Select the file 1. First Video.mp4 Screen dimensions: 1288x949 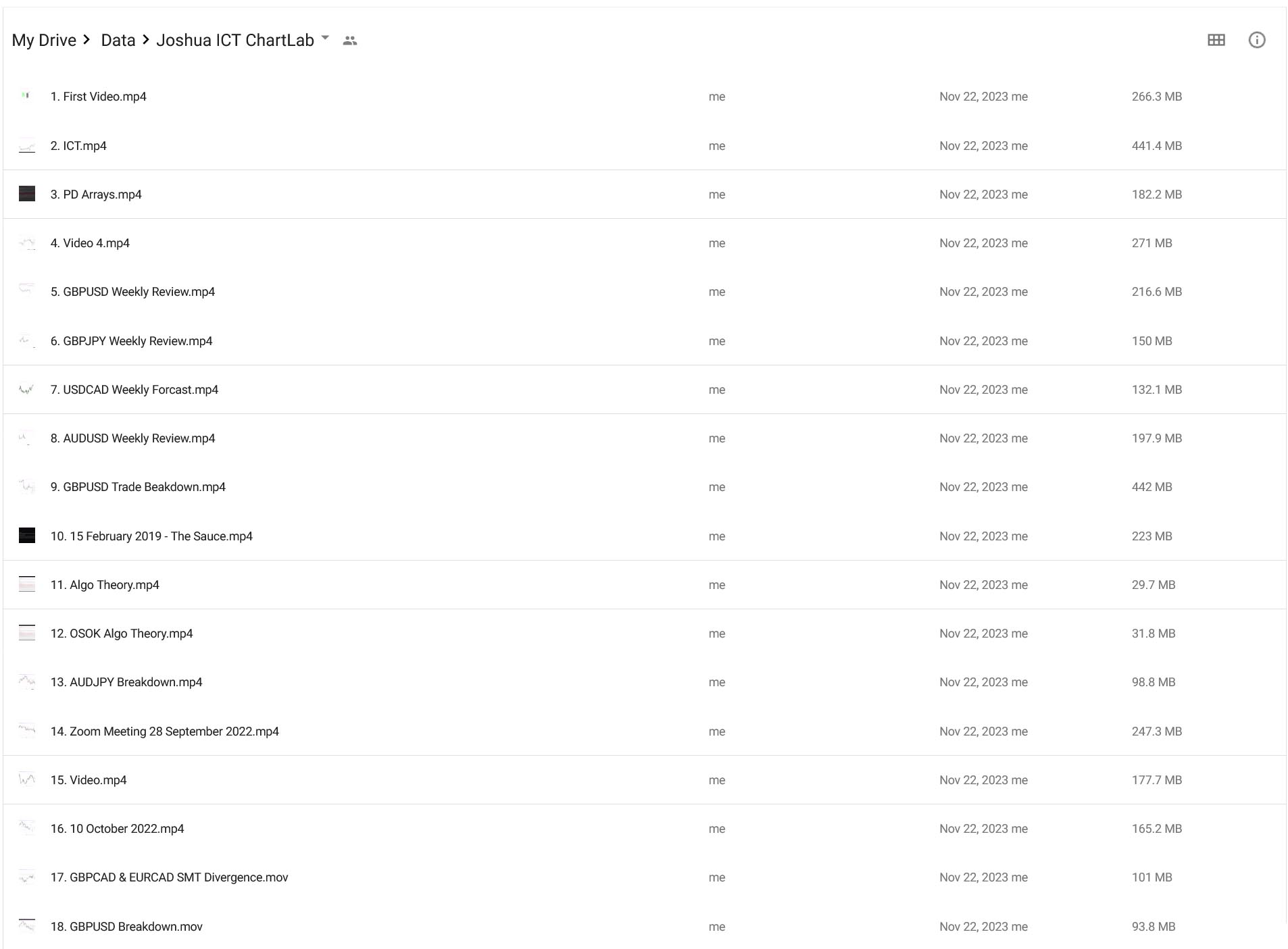(644, 97)
